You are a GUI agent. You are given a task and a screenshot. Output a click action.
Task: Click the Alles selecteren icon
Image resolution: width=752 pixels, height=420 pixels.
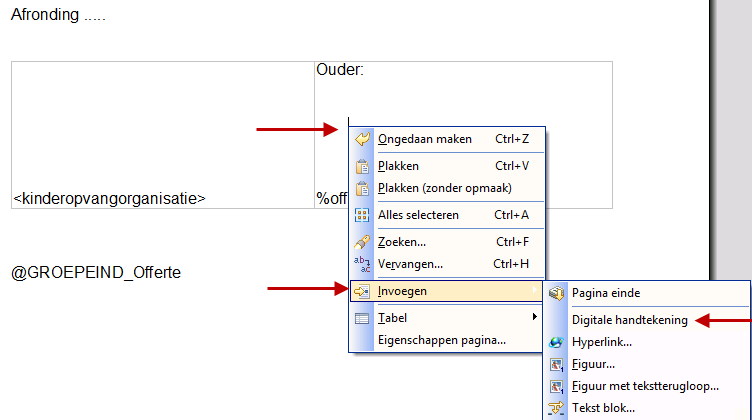(362, 215)
